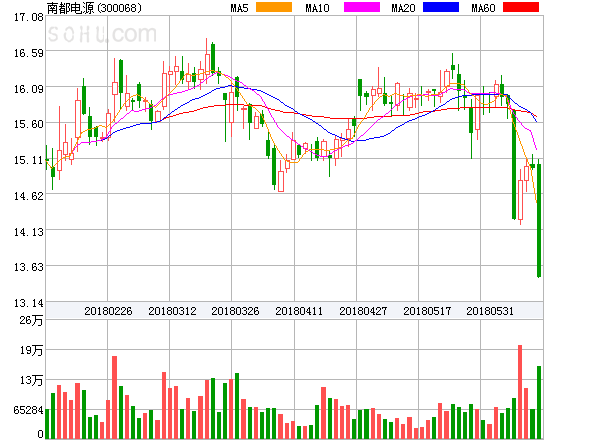Click the last long green candlestick falling to 13.63

pyautogui.click(x=539, y=220)
